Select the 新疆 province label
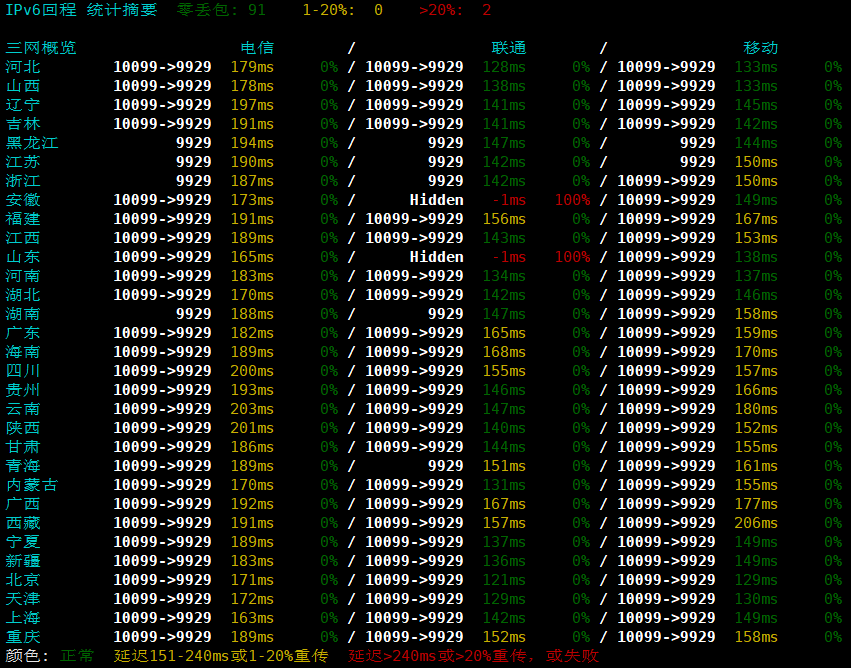This screenshot has width=851, height=668. click(23, 561)
